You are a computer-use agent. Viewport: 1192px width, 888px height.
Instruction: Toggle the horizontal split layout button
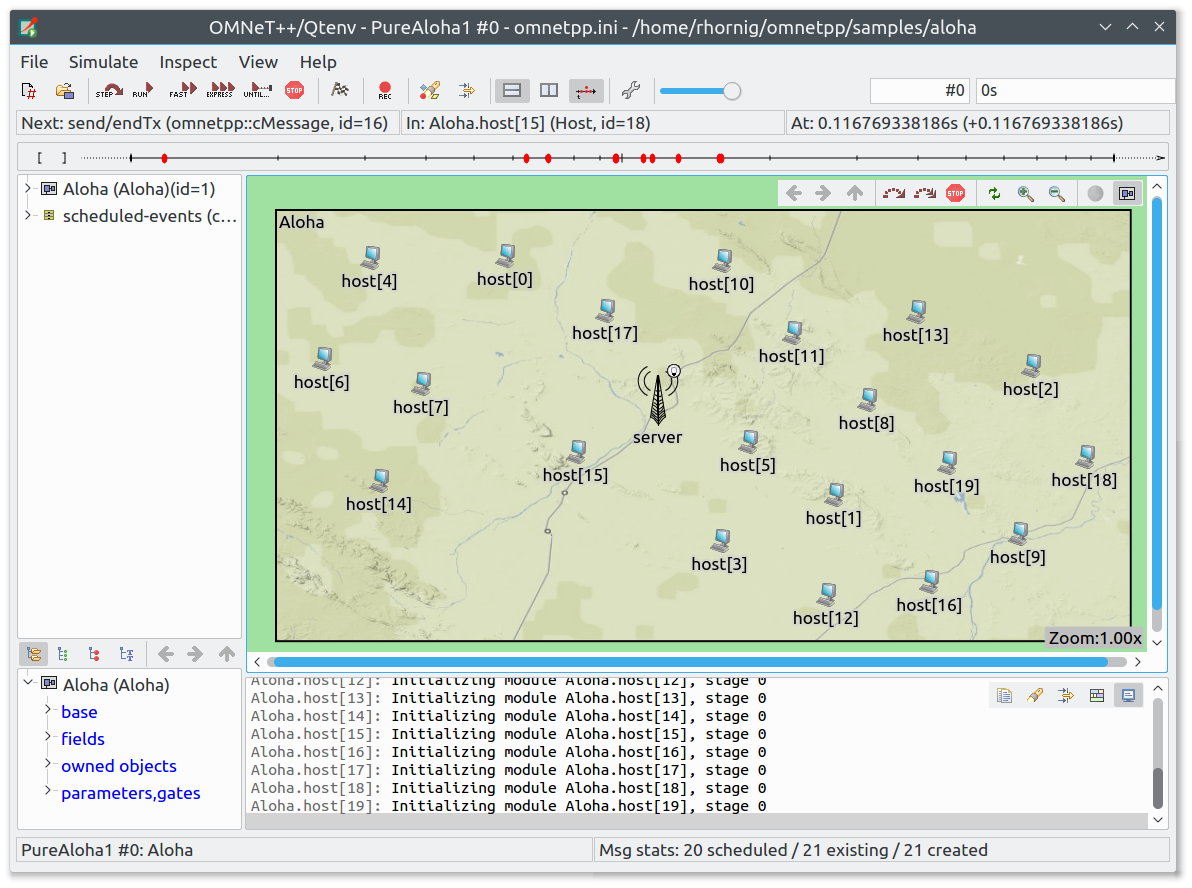tap(512, 91)
